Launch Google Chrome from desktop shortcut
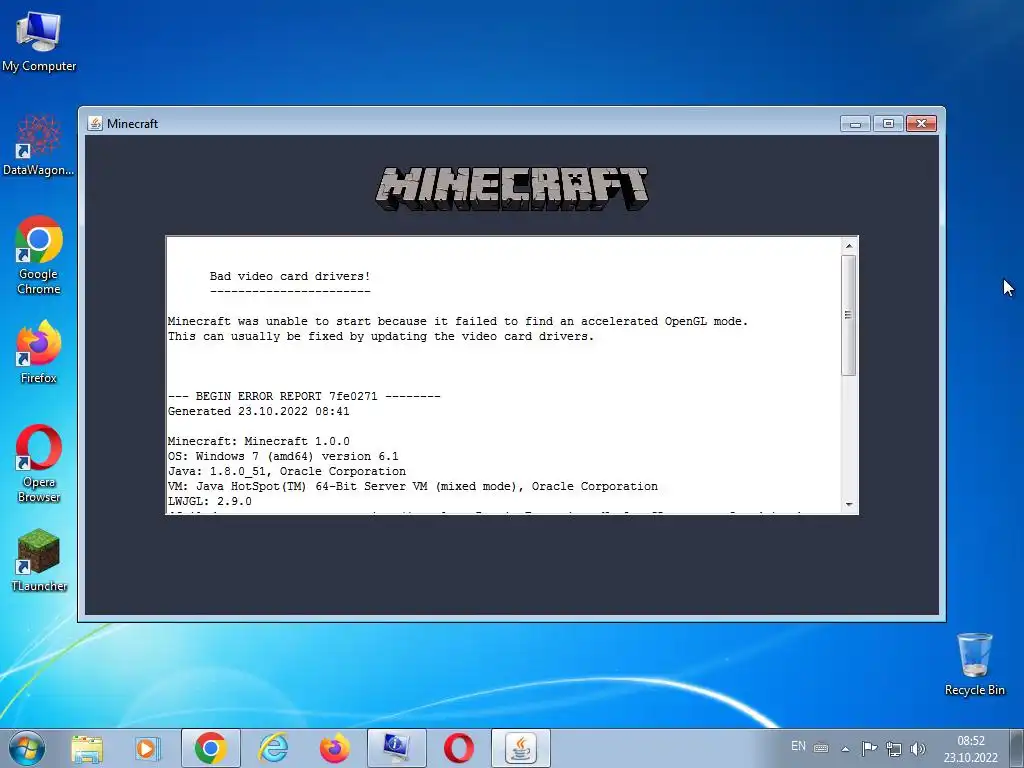This screenshot has height=768, width=1024. 39,255
